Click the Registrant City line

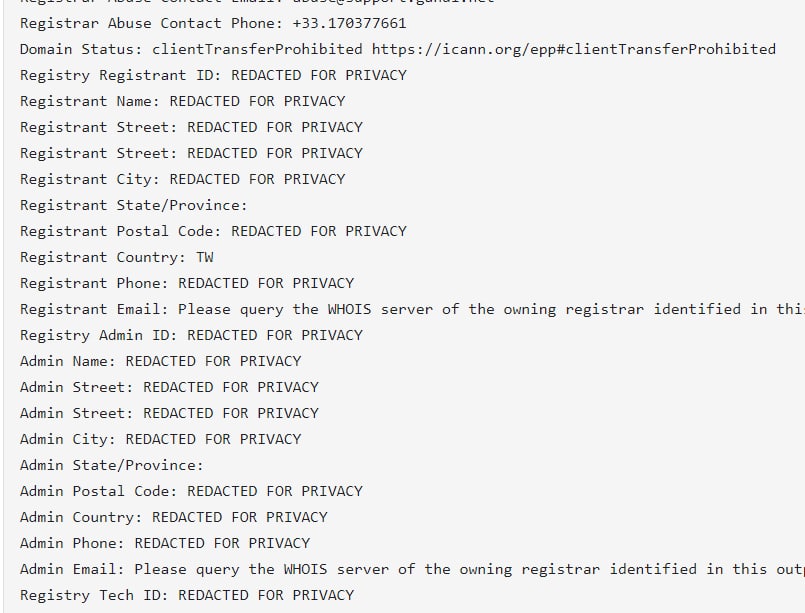pos(182,179)
